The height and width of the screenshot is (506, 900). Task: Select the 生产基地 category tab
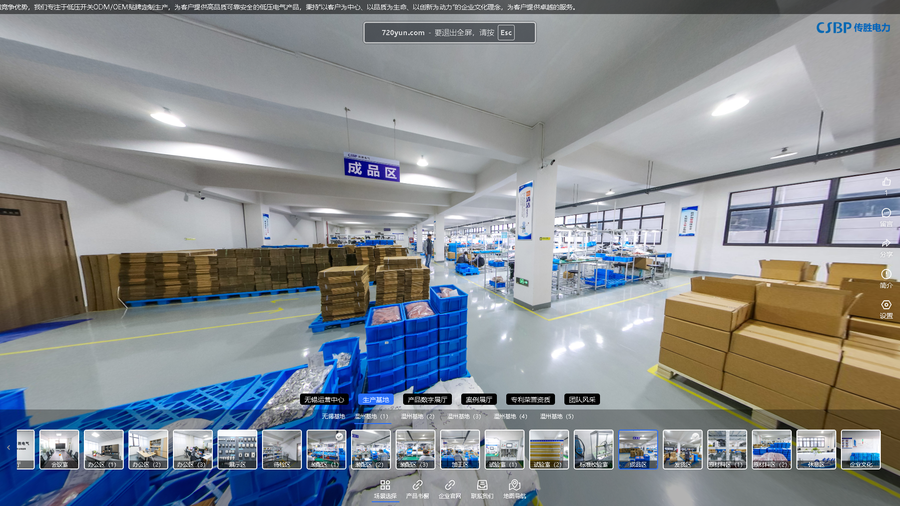[x=376, y=399]
